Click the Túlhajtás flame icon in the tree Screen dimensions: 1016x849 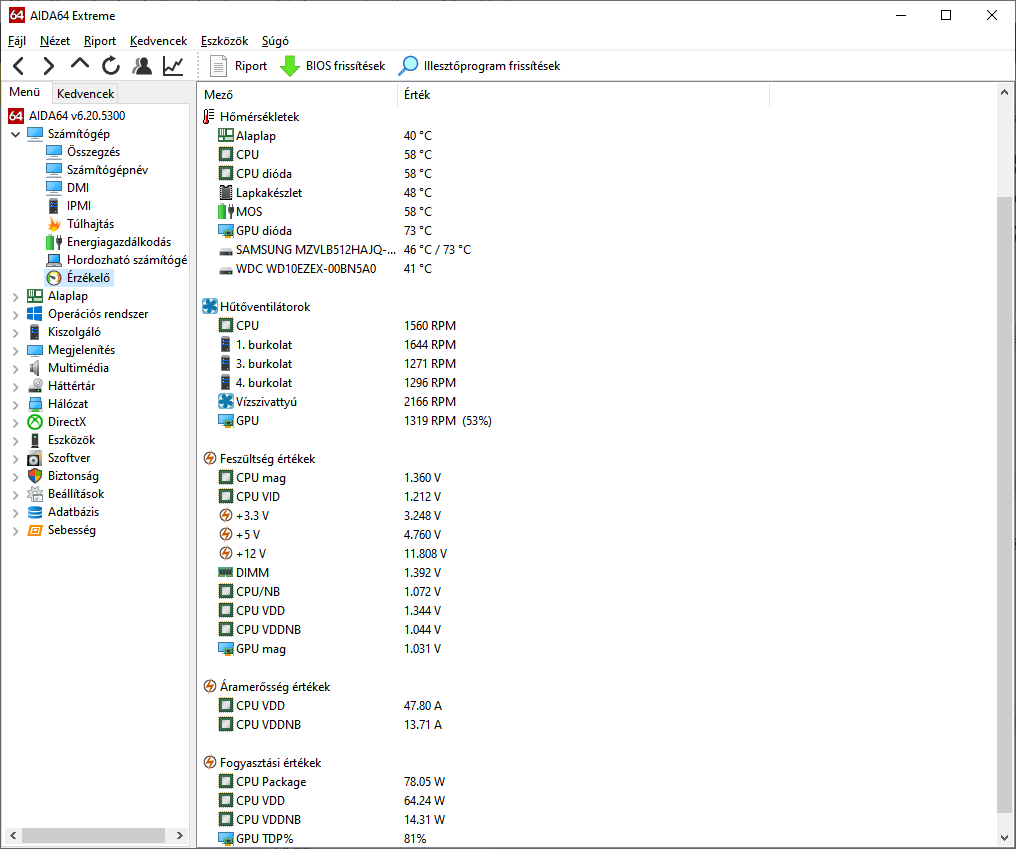pos(54,224)
